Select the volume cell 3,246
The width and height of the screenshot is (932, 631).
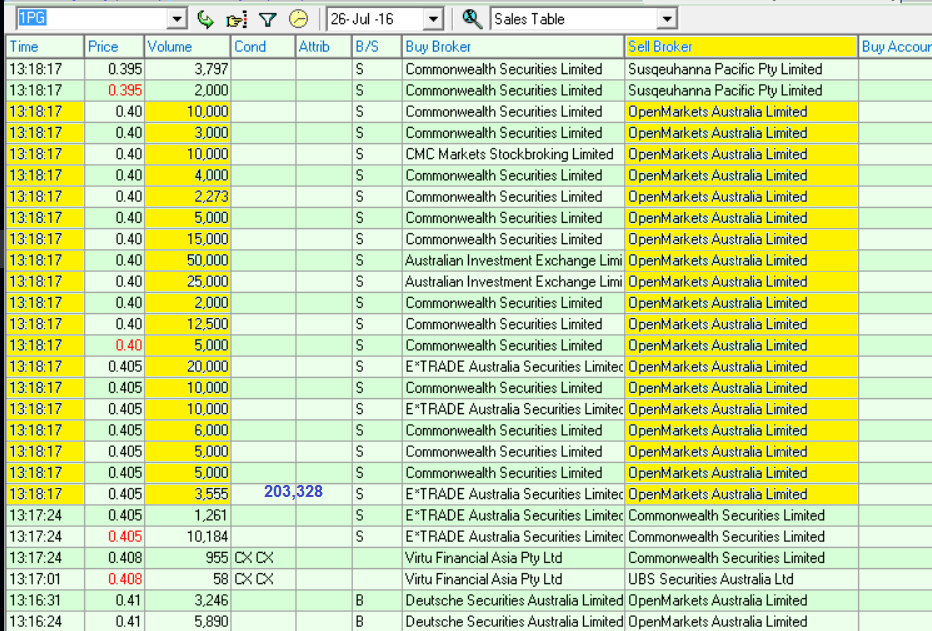(187, 601)
